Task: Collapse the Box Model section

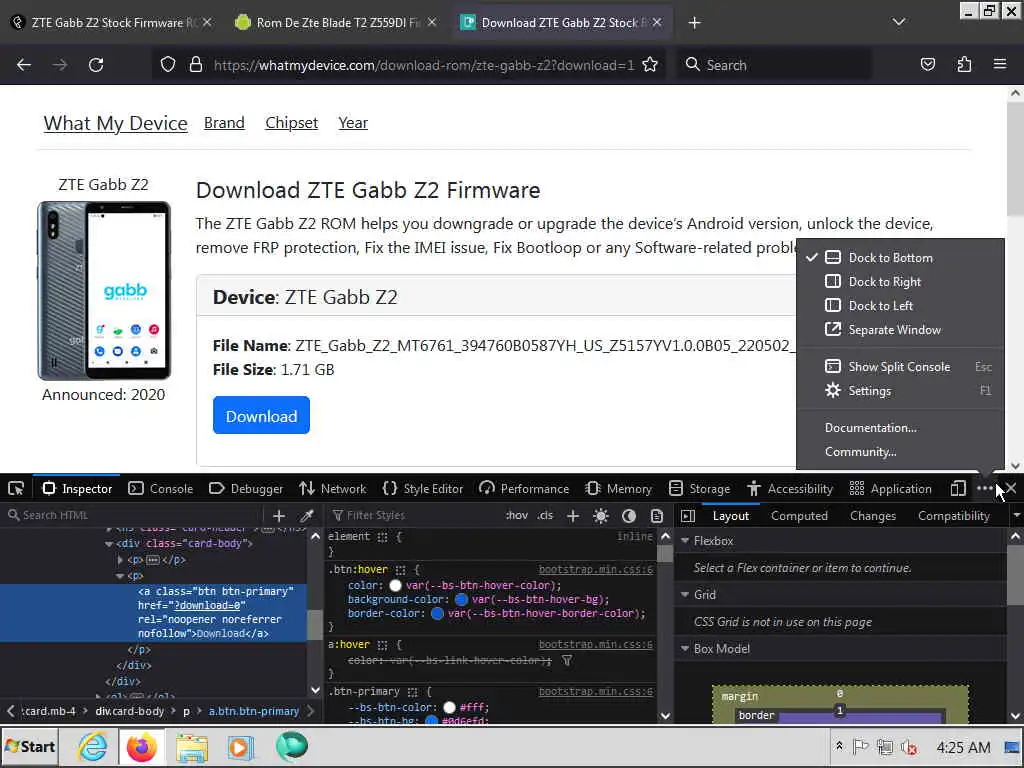Action: tap(685, 648)
